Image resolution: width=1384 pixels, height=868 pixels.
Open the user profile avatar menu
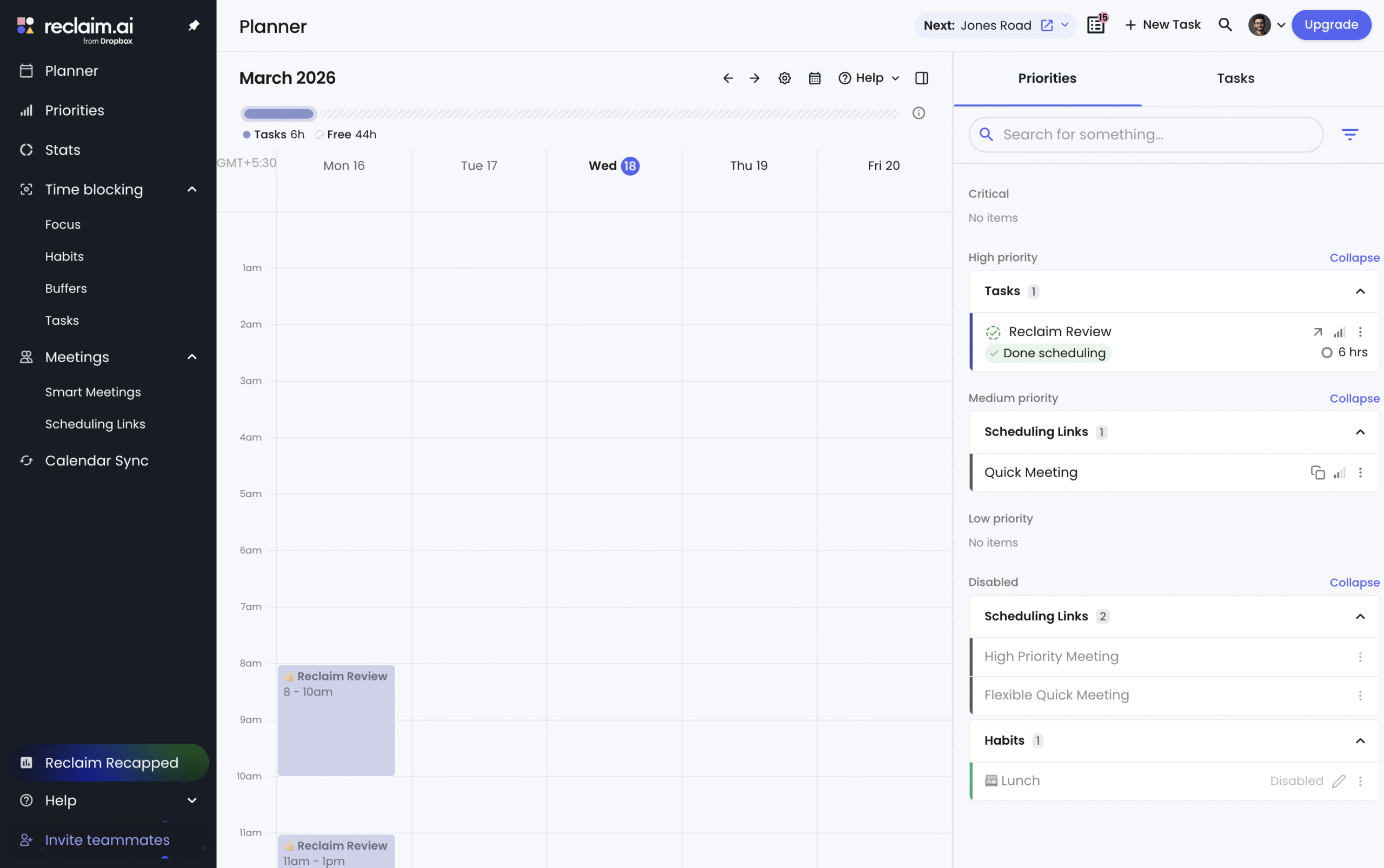1259,25
